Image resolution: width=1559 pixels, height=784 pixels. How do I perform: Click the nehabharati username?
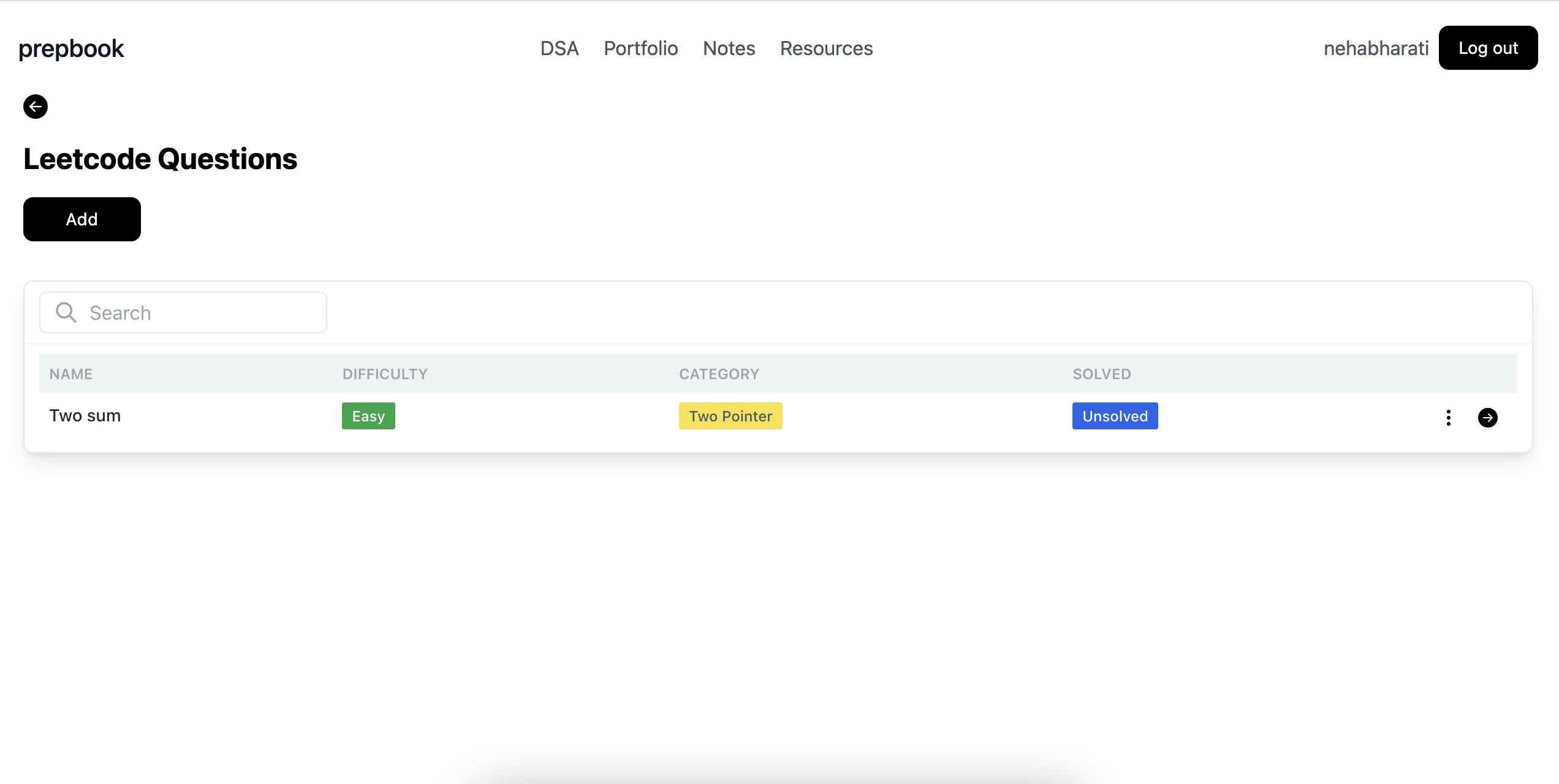click(x=1376, y=48)
